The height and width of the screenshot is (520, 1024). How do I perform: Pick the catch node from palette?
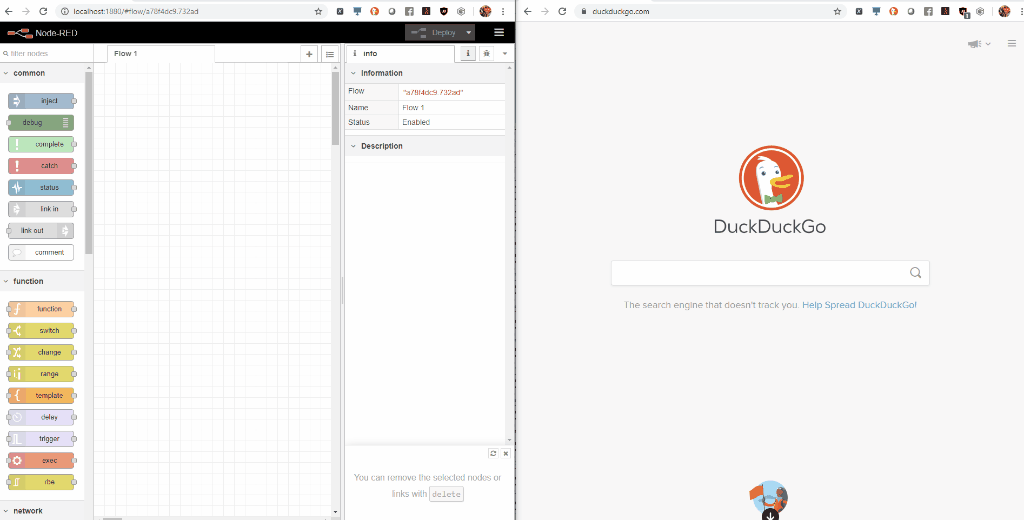point(41,166)
